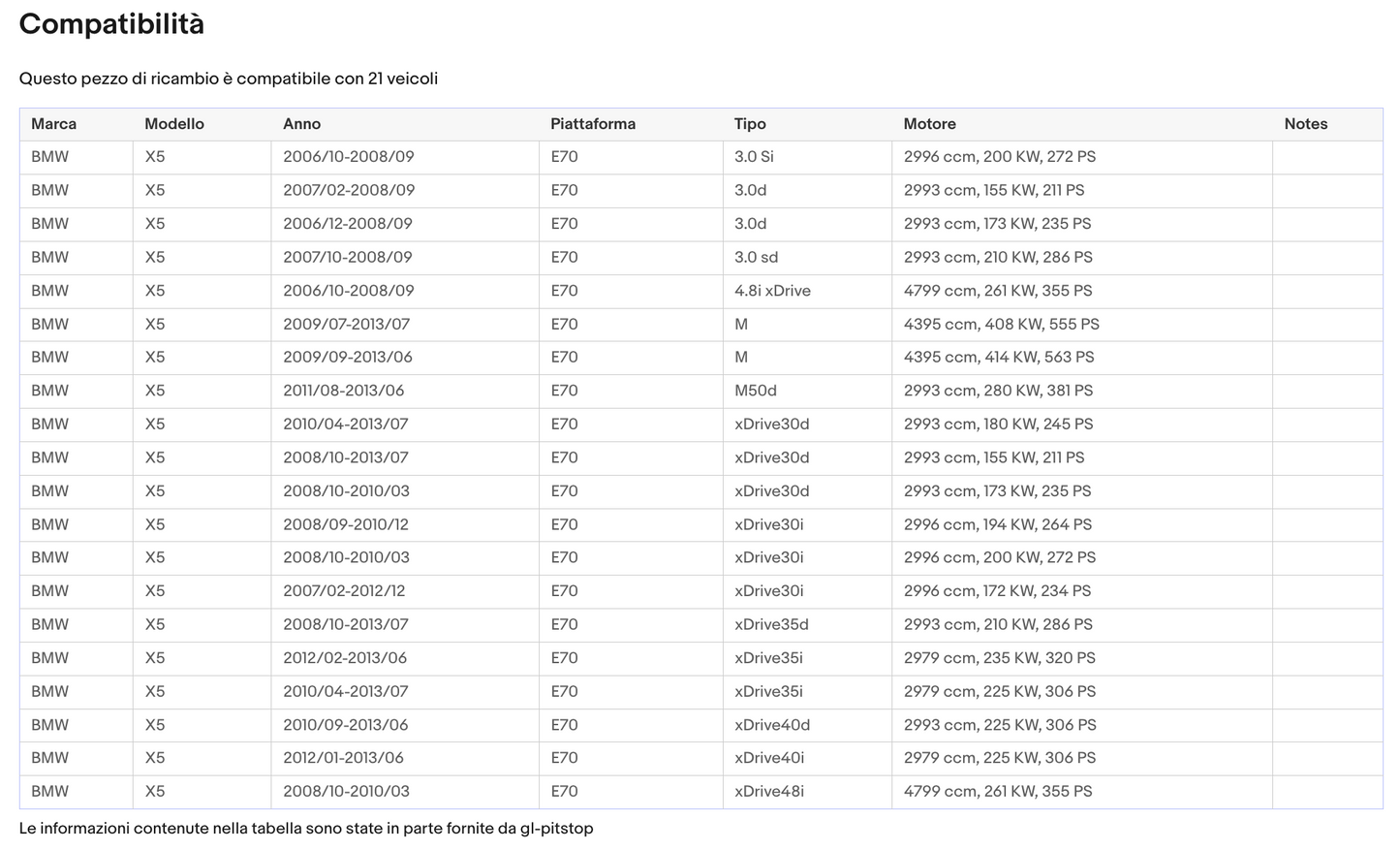Select the 2007/02-2012/12 year range cell

point(344,591)
